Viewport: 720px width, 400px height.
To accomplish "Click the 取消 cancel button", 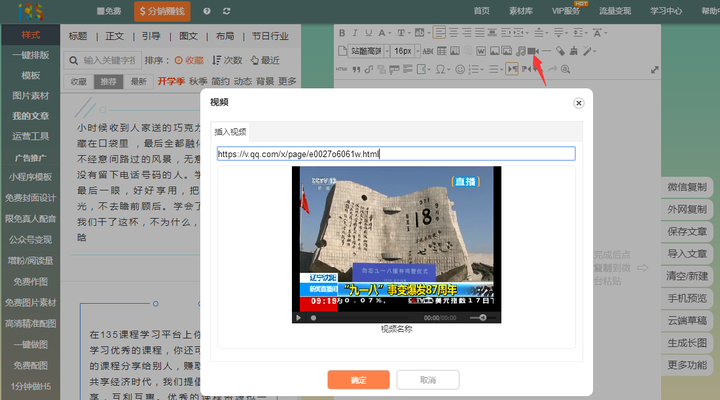I will coord(428,380).
